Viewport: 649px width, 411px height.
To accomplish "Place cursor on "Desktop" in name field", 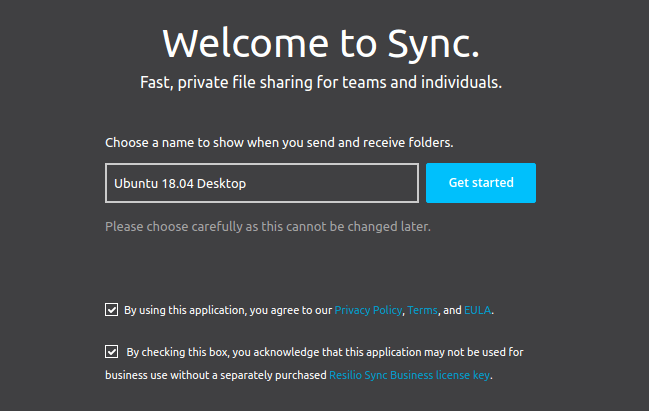I will (x=222, y=184).
